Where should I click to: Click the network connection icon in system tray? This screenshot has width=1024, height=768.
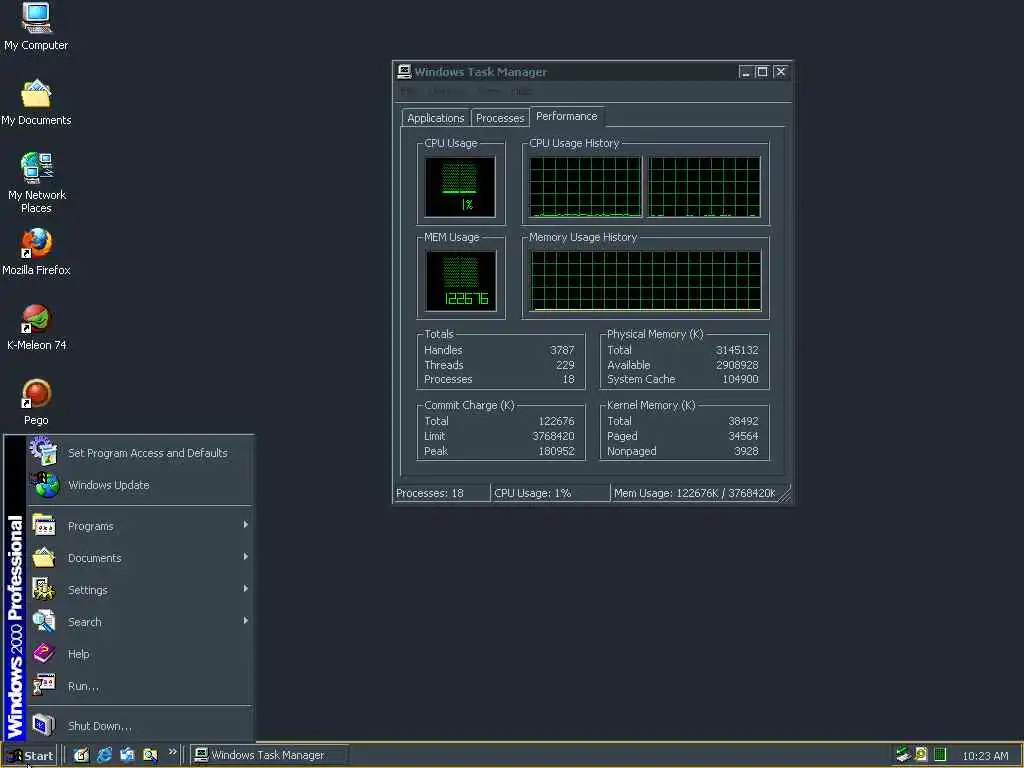click(x=902, y=755)
